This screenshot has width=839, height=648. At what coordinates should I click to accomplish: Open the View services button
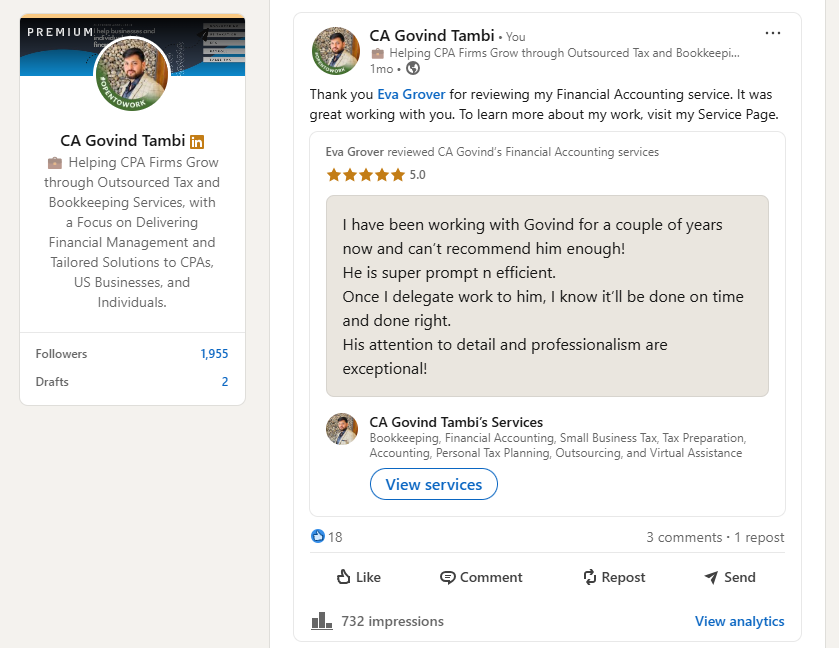coord(433,484)
